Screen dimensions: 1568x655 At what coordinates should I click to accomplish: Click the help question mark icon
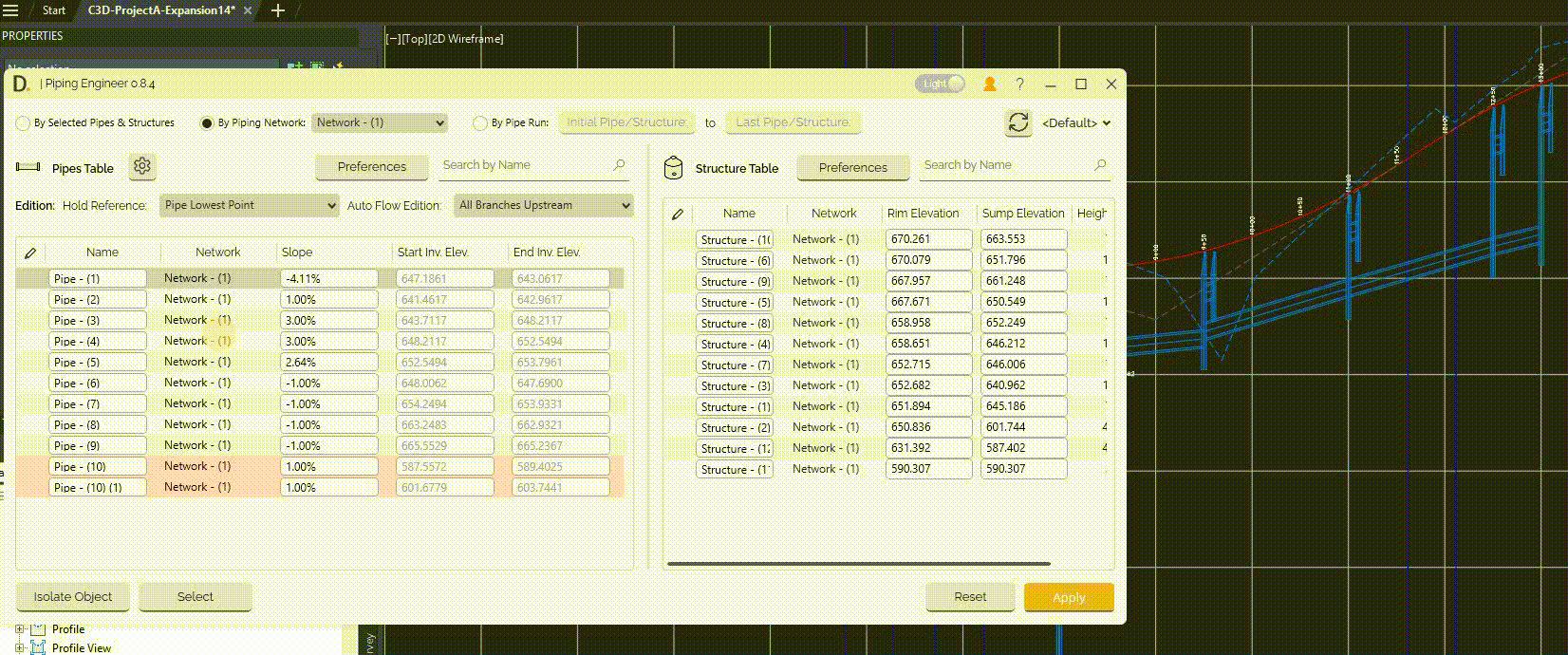[1020, 84]
